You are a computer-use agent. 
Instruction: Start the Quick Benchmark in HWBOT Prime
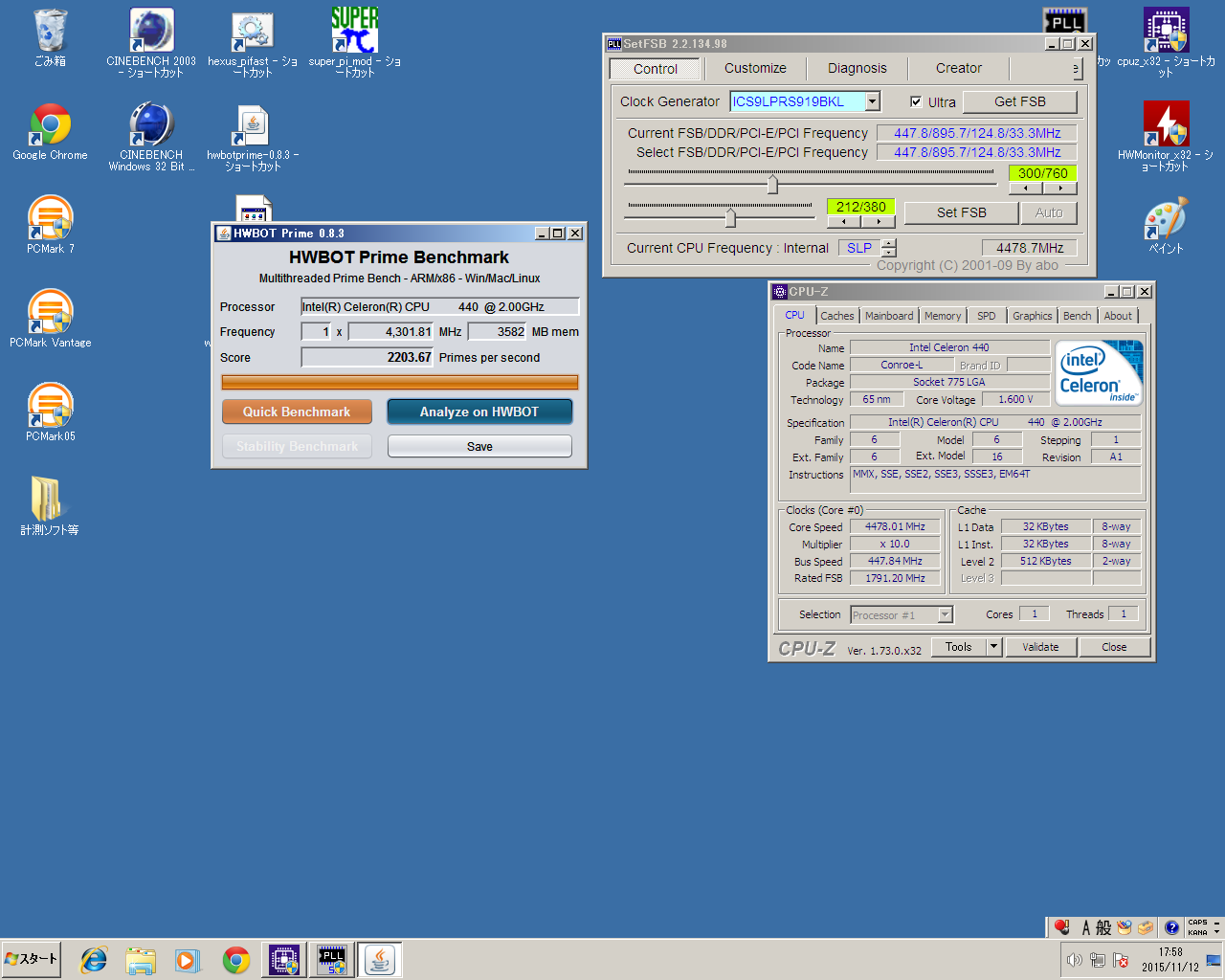(297, 412)
